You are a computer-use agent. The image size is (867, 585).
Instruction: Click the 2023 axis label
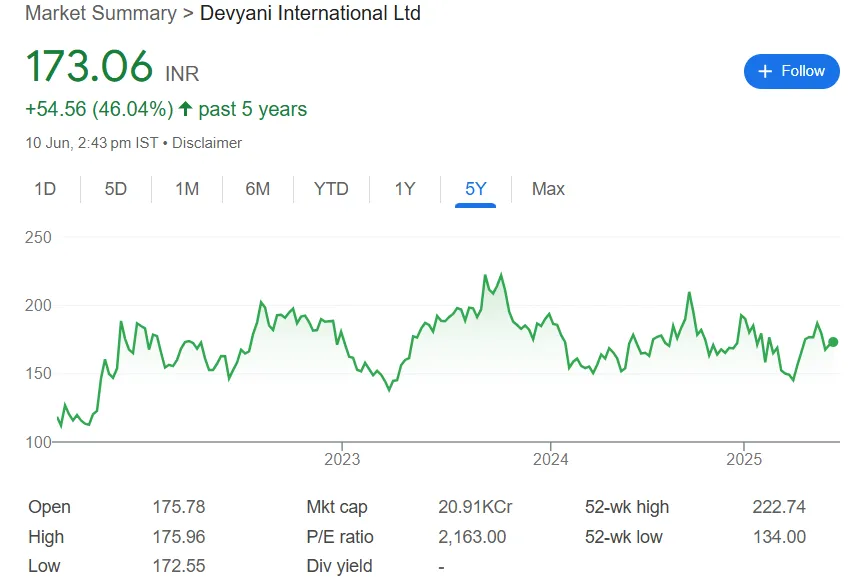[342, 459]
